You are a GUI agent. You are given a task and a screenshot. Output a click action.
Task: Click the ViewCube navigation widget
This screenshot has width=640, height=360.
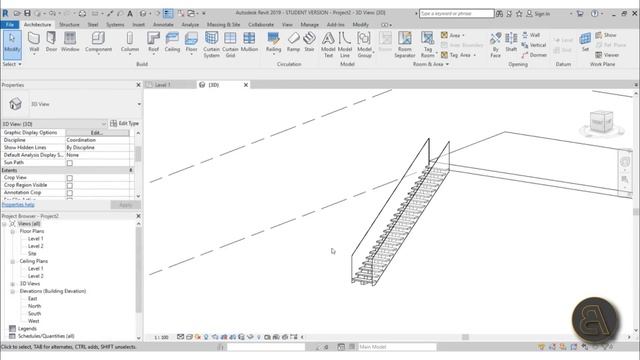coord(602,122)
